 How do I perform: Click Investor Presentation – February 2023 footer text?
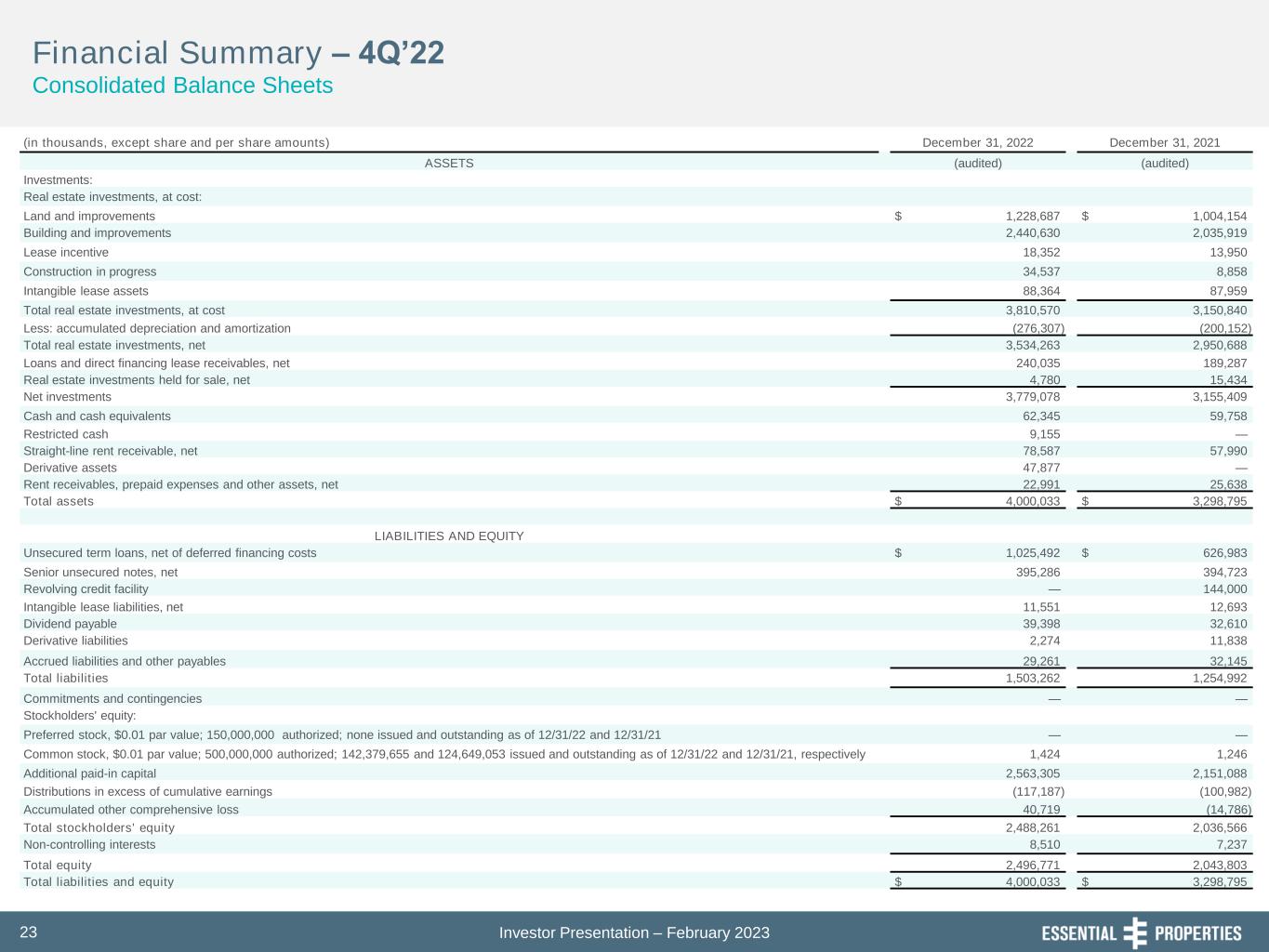point(634,932)
